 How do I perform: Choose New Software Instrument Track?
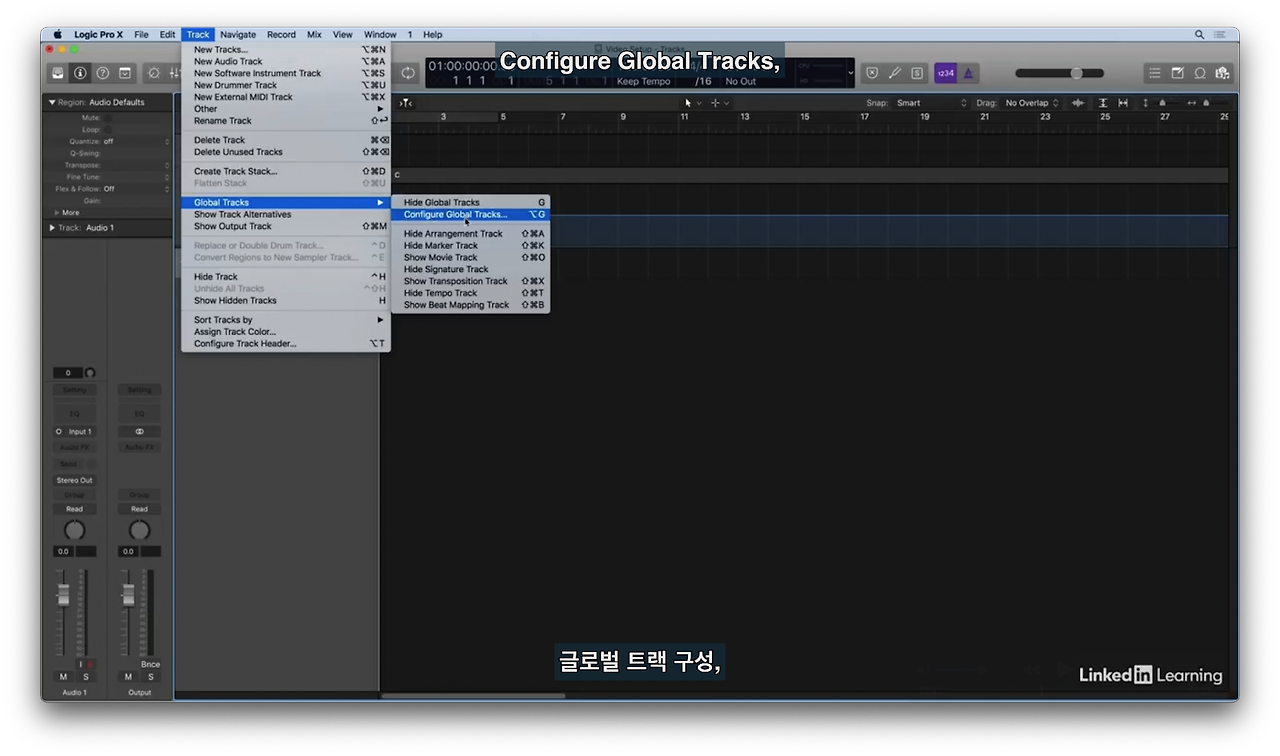coord(286,73)
